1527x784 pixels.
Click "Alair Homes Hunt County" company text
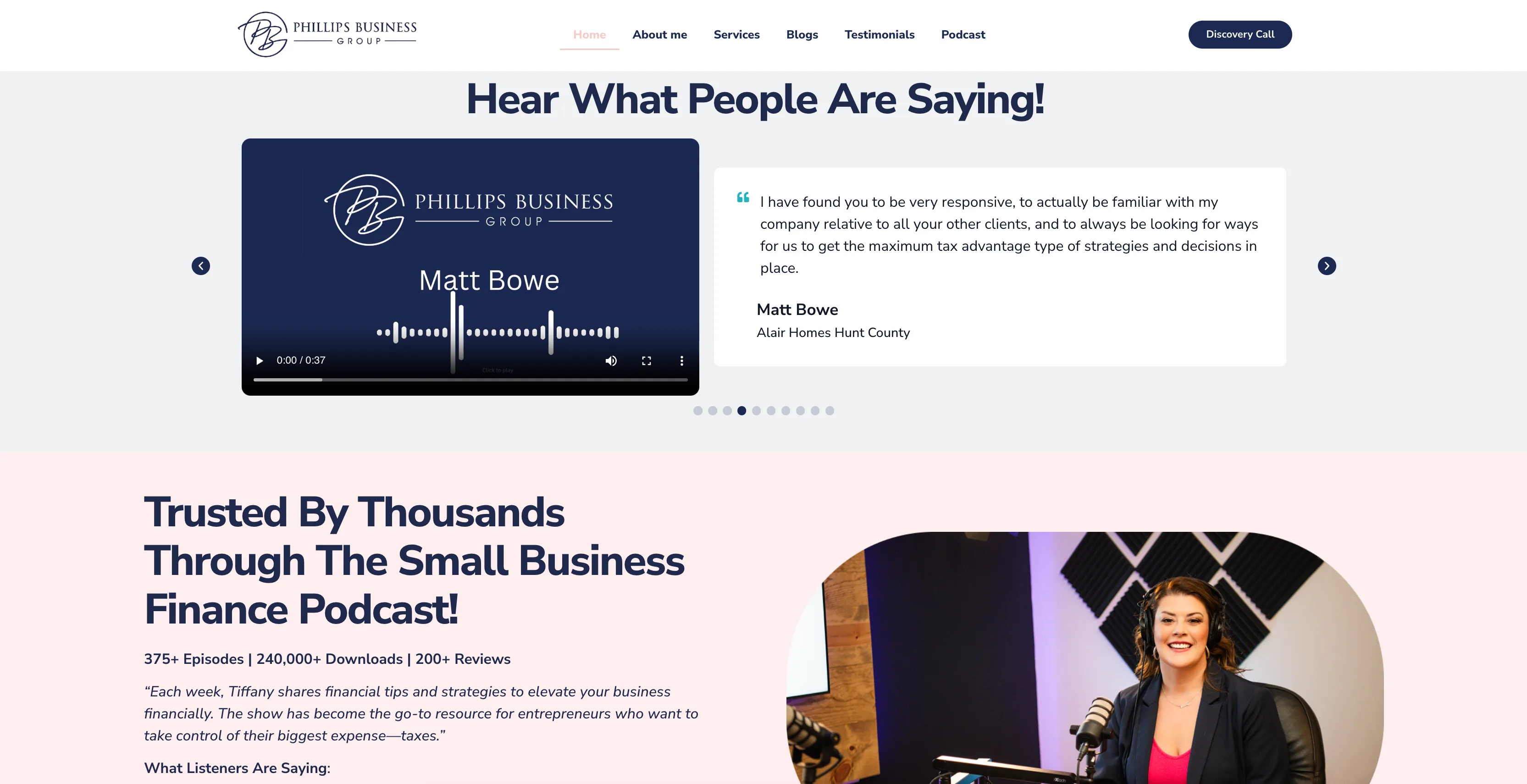point(833,332)
